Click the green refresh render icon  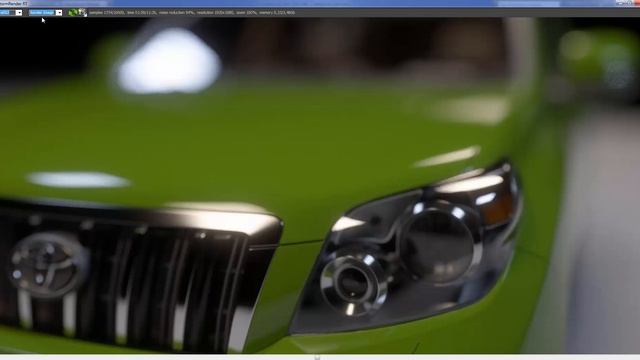point(72,13)
